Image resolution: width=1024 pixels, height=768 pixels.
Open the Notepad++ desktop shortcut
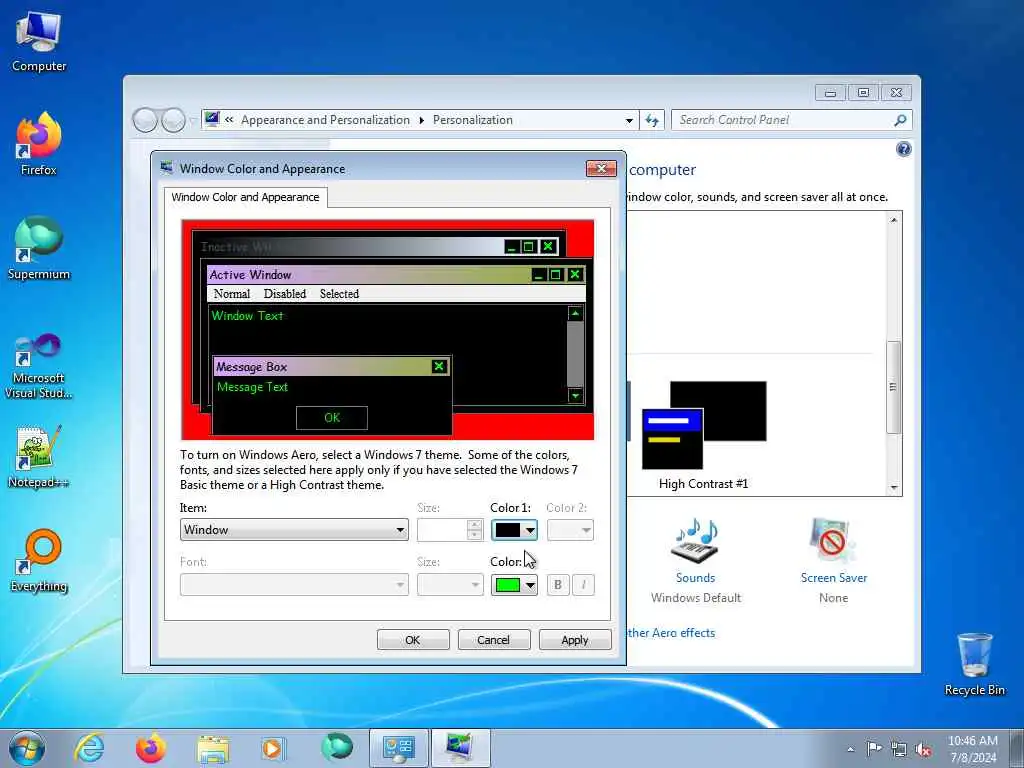[x=39, y=456]
